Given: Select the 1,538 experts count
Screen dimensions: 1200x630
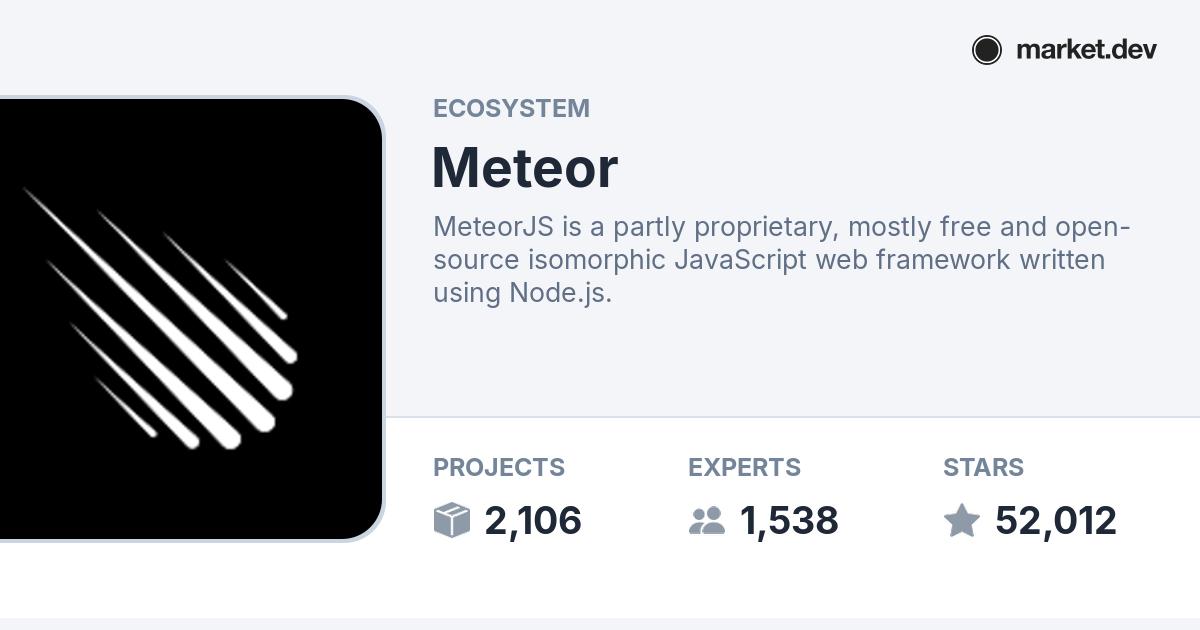Looking at the screenshot, I should pyautogui.click(x=789, y=521).
